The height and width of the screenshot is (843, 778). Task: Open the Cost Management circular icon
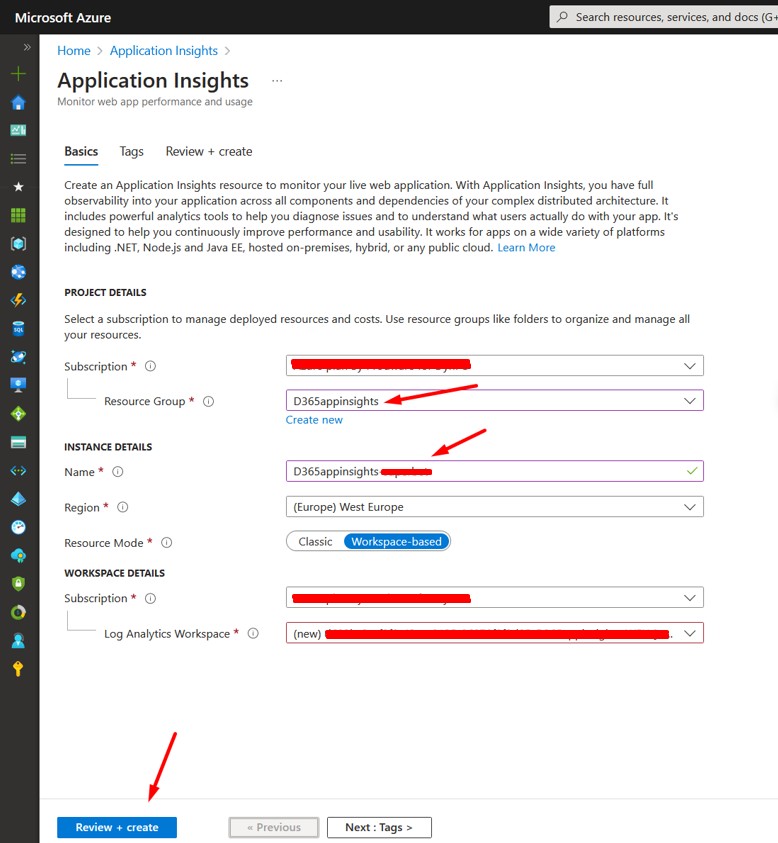[x=18, y=612]
